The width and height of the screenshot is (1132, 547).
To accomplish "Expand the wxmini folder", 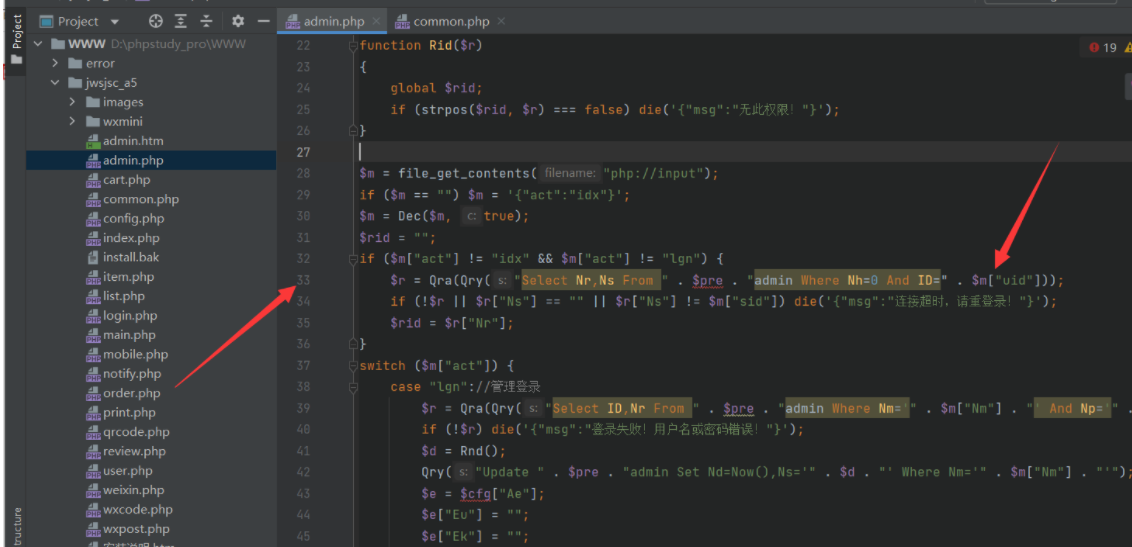I will coord(72,122).
